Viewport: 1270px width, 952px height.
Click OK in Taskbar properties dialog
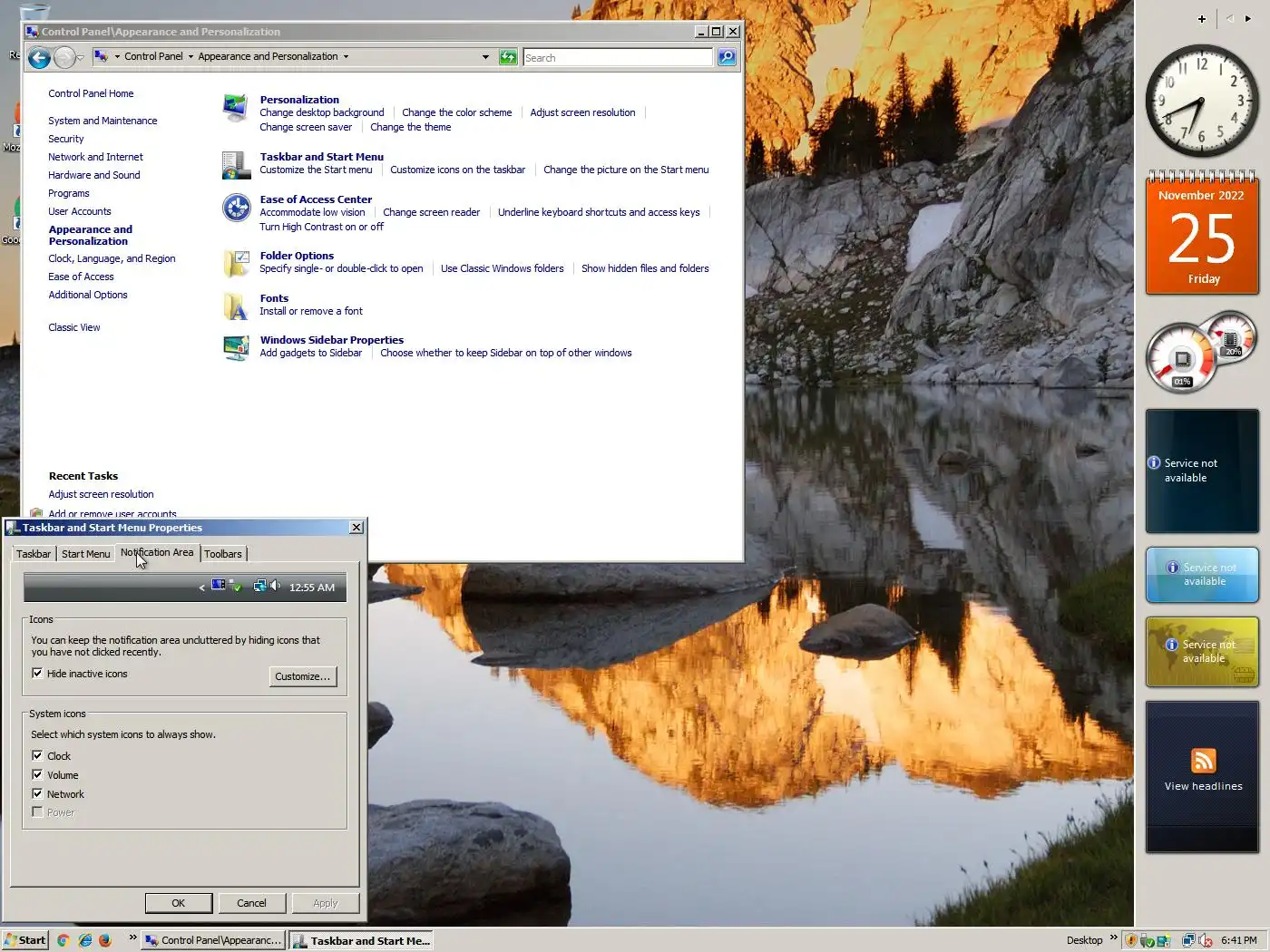coord(179,903)
